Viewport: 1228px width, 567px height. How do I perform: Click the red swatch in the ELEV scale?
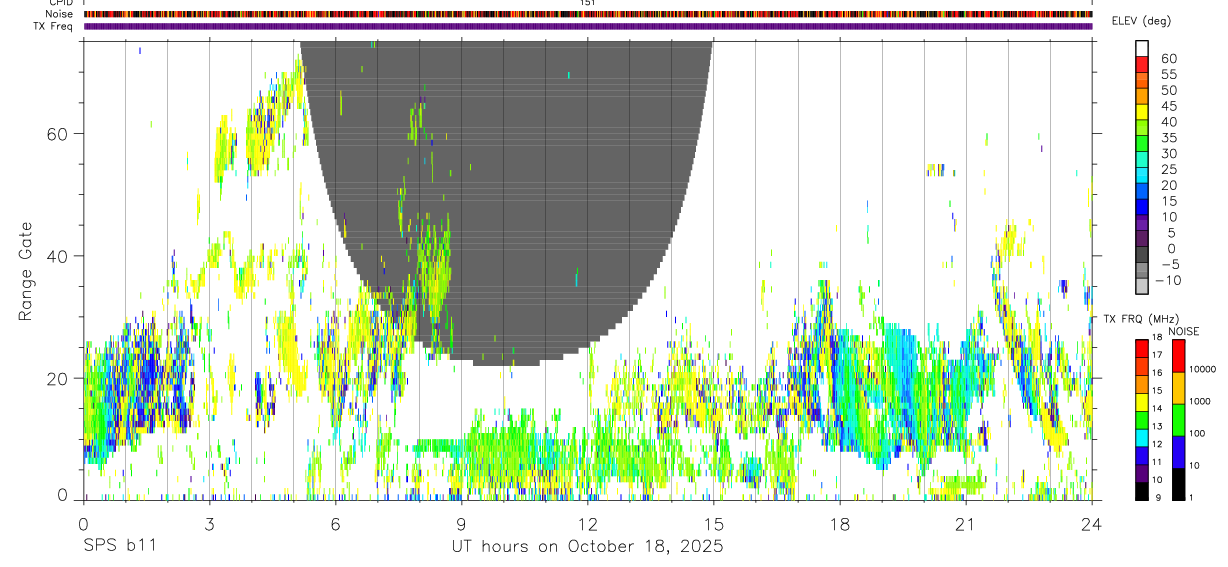tap(1142, 63)
